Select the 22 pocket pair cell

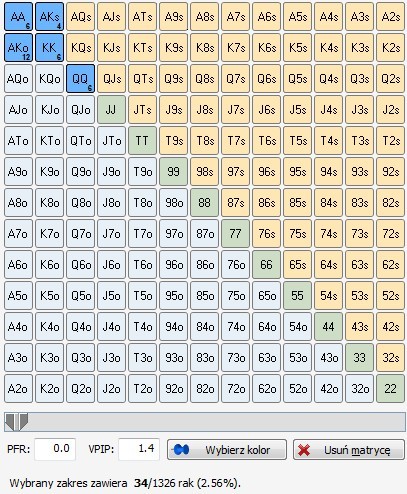tap(390, 389)
